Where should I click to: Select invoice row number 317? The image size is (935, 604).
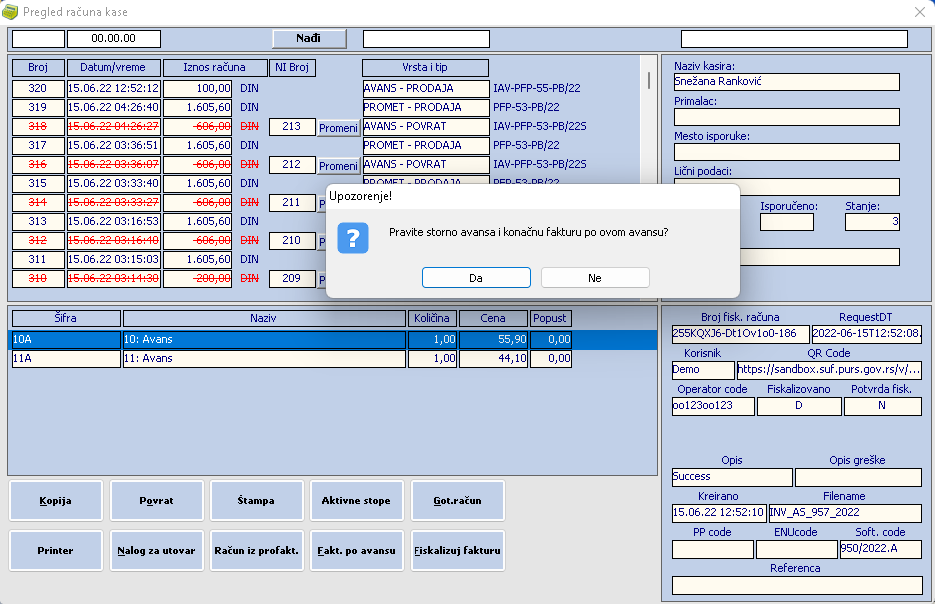tap(38, 145)
